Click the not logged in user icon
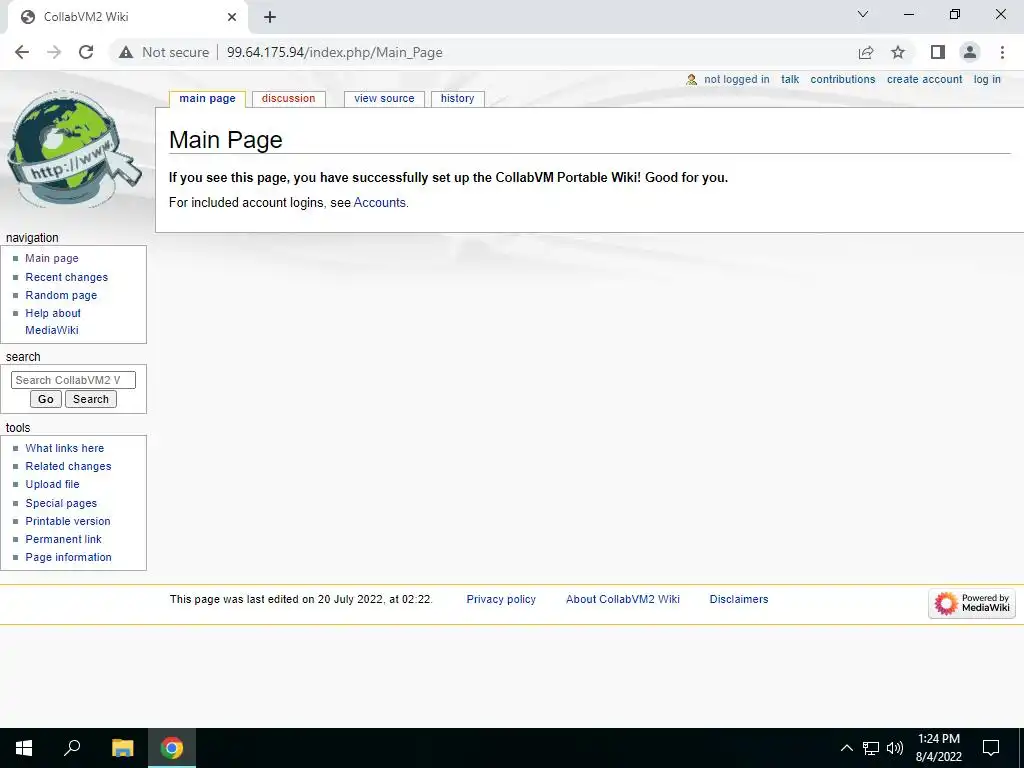 (x=692, y=80)
